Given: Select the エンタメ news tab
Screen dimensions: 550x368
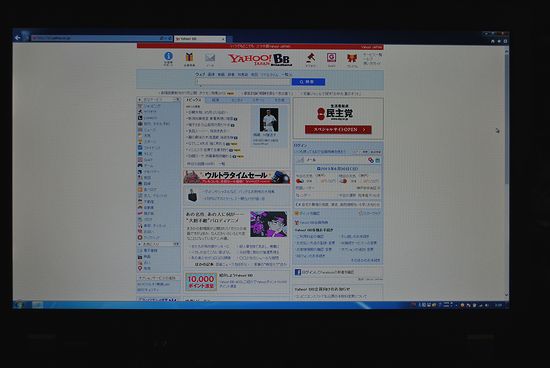Looking at the screenshot, I should point(237,100).
